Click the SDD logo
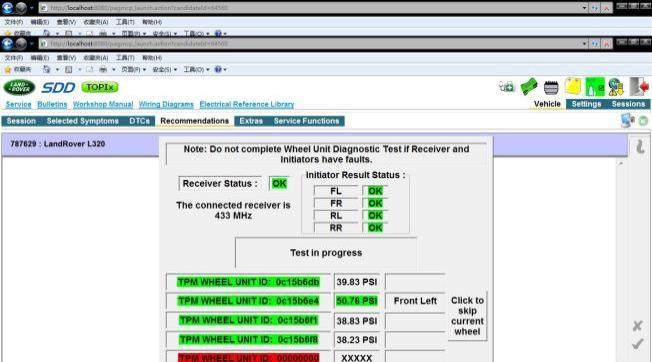652x362 pixels. pyautogui.click(x=58, y=88)
